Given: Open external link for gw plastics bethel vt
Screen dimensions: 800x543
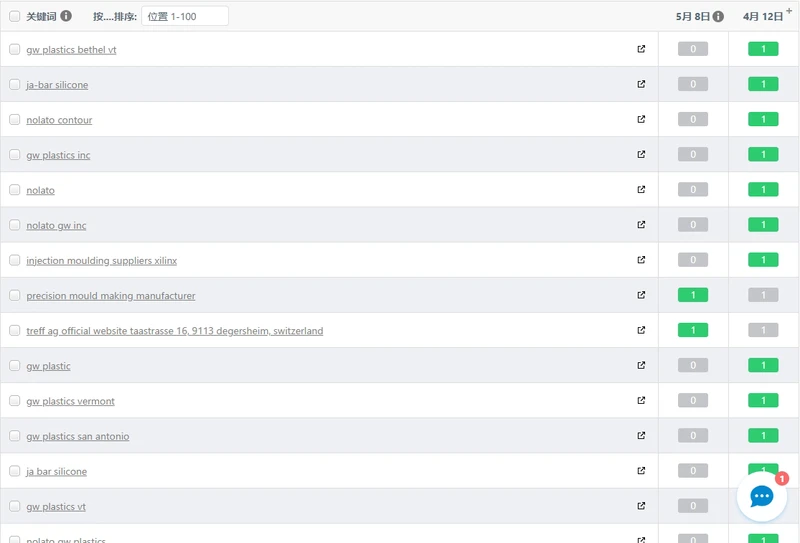Looking at the screenshot, I should tap(641, 49).
